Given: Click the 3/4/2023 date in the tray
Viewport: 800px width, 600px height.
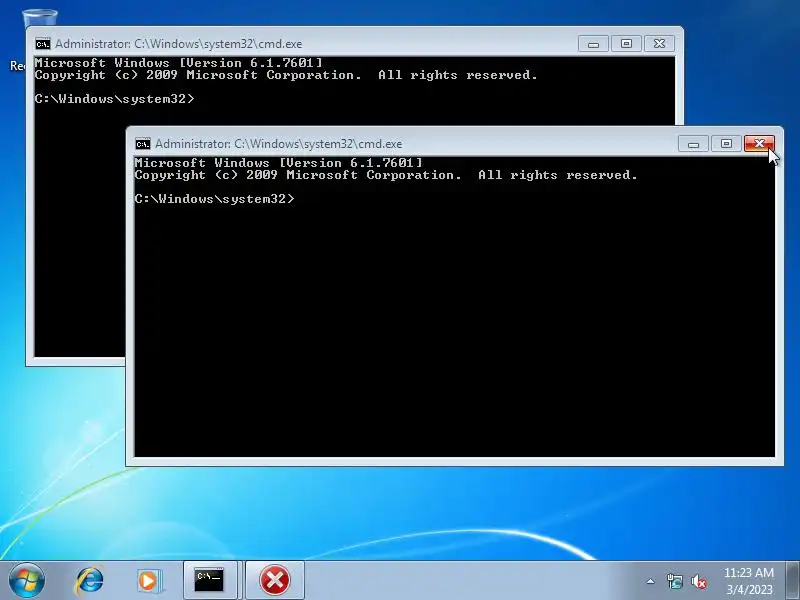Looking at the screenshot, I should point(749,589).
